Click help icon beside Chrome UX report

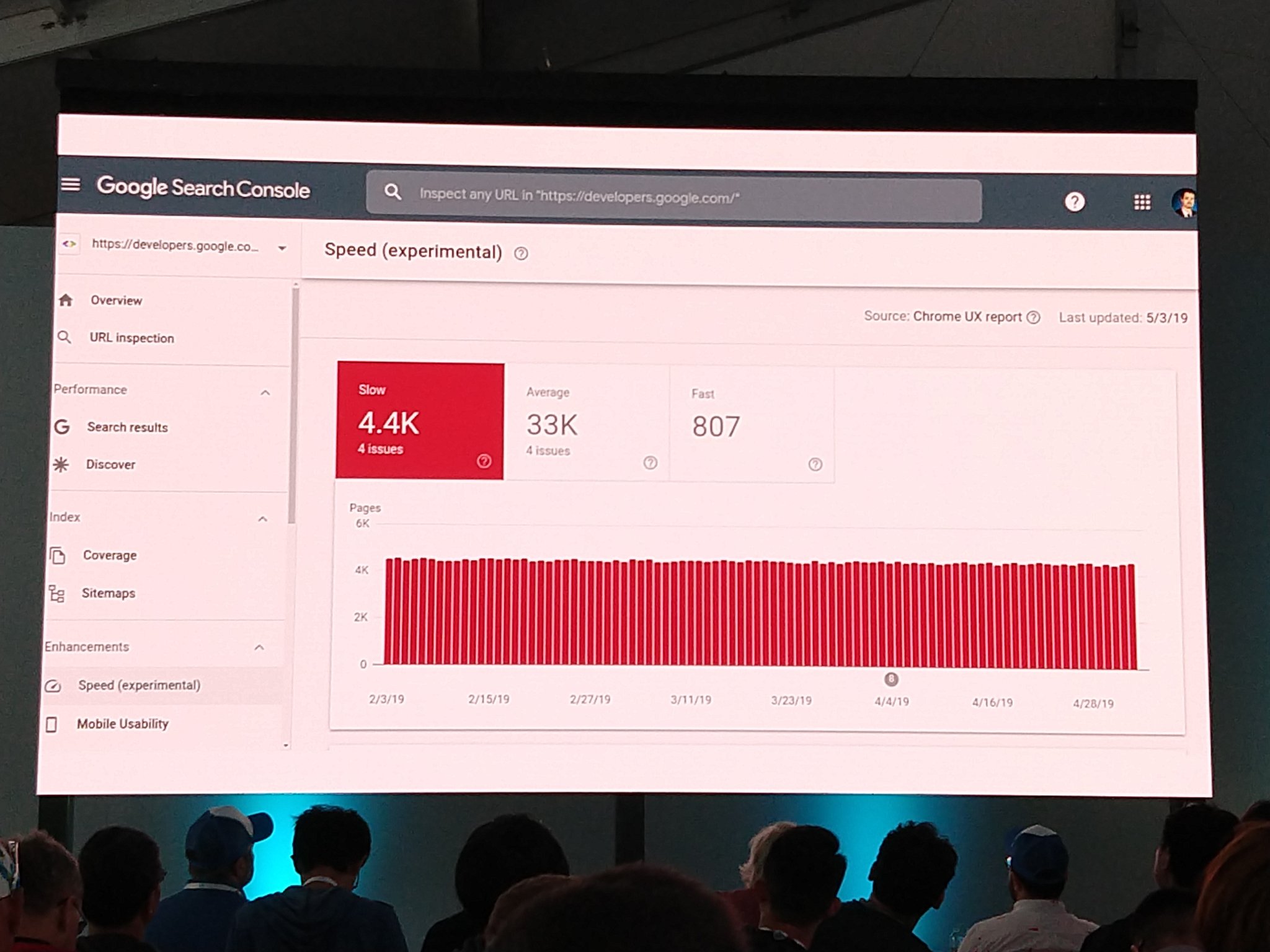coord(1033,317)
